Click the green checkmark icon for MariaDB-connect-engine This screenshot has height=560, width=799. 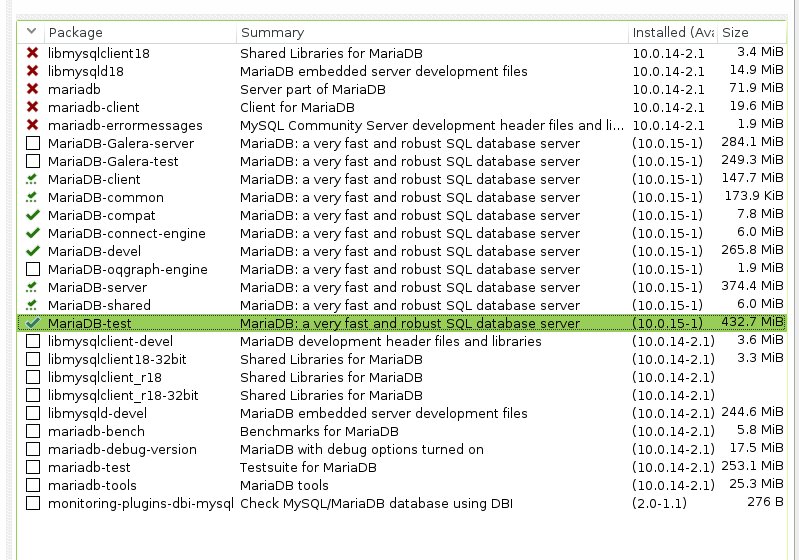(33, 233)
